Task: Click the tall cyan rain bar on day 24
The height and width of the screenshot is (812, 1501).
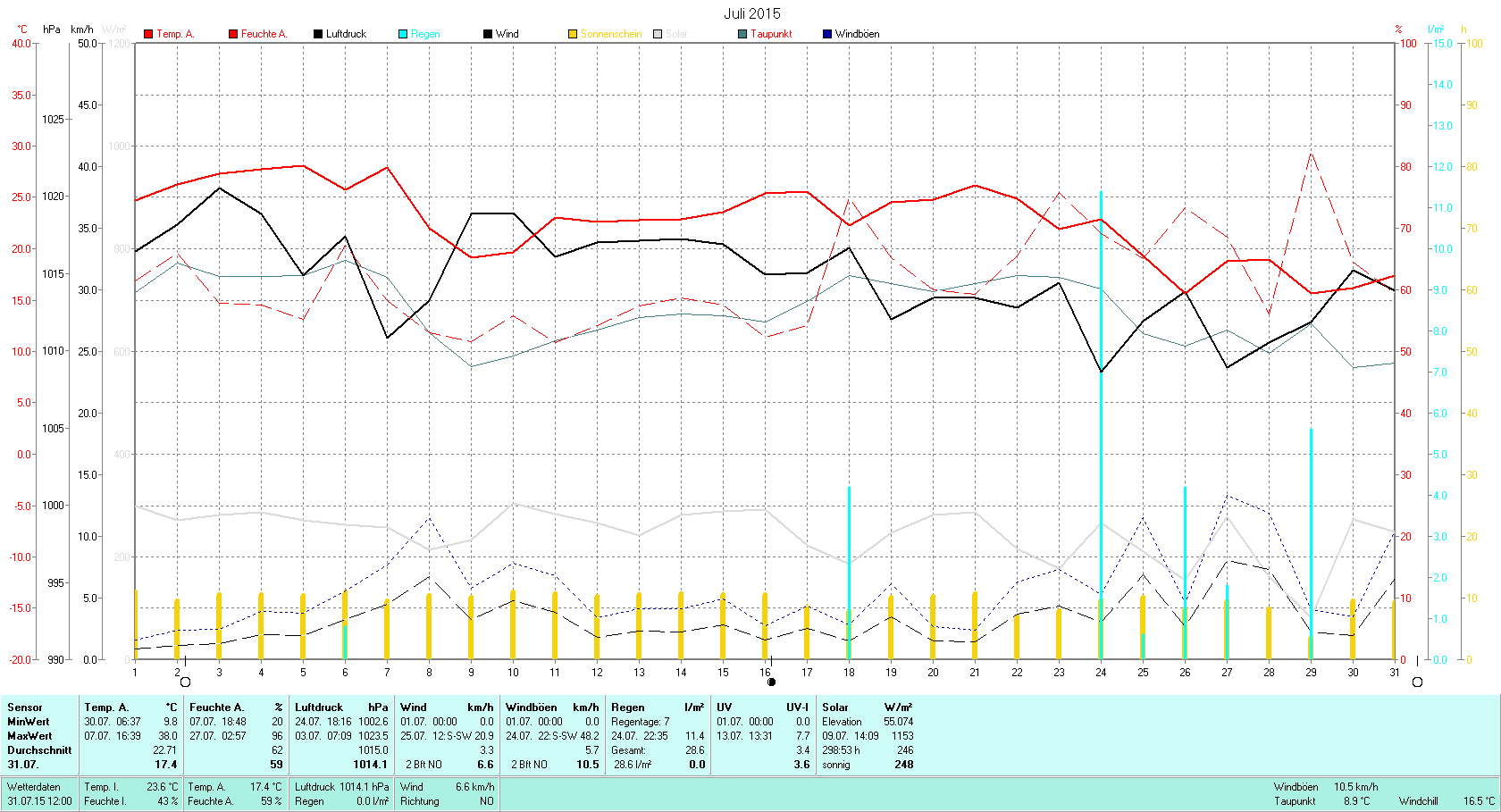Action: [x=1101, y=425]
